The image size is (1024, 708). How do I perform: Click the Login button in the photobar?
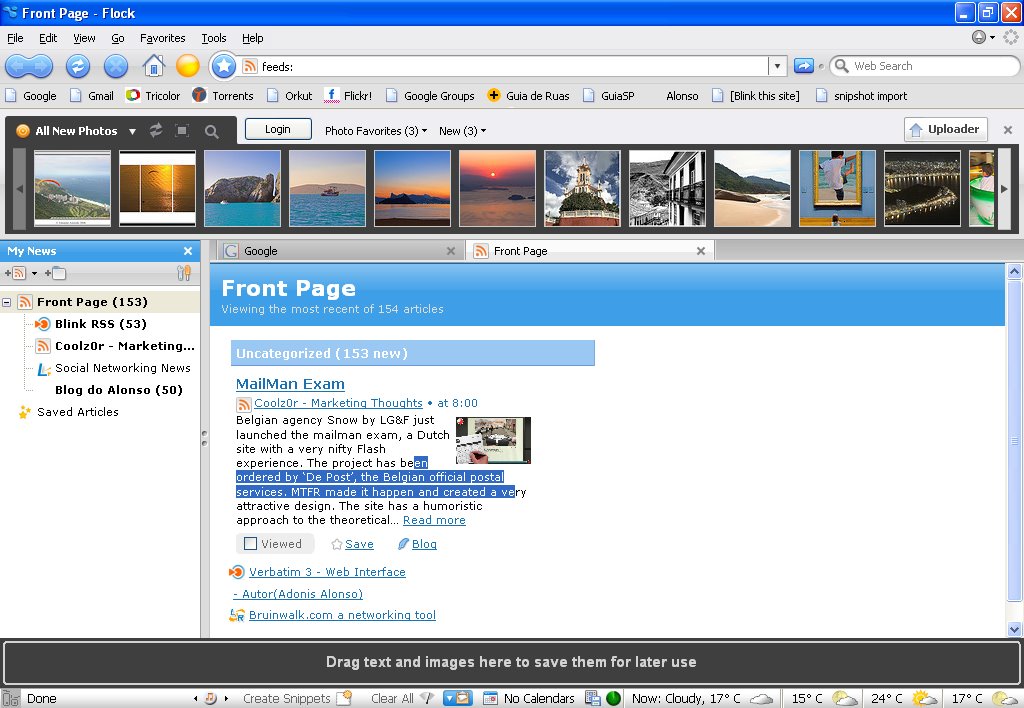tap(278, 129)
